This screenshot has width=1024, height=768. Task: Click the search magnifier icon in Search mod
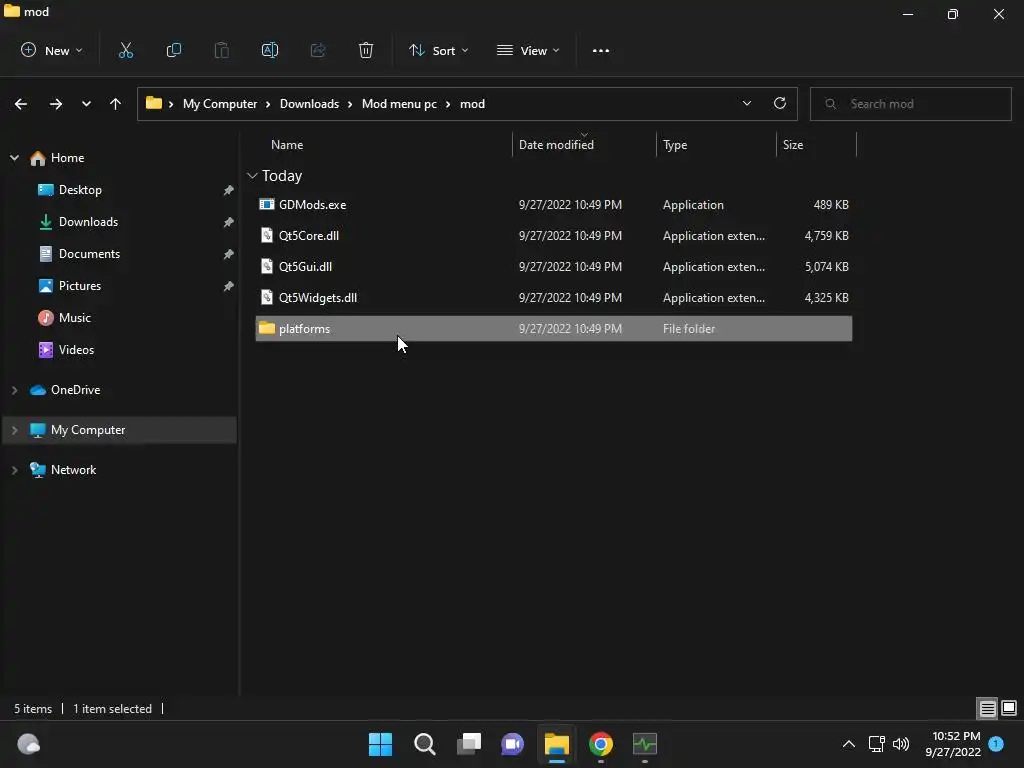point(831,104)
